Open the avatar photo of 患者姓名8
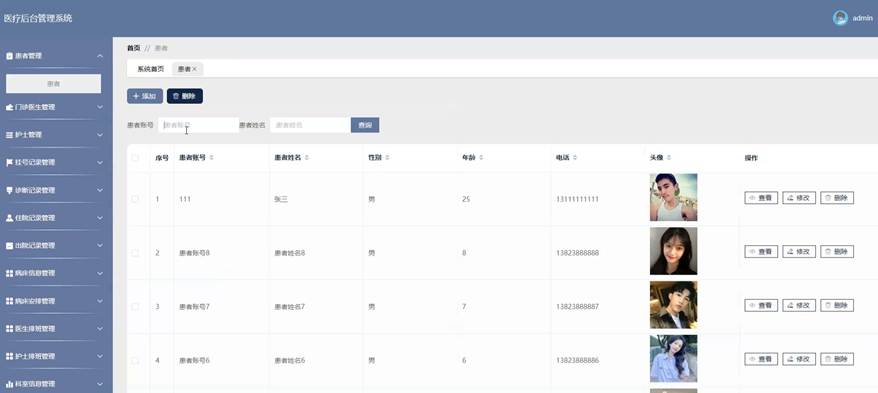 click(674, 251)
